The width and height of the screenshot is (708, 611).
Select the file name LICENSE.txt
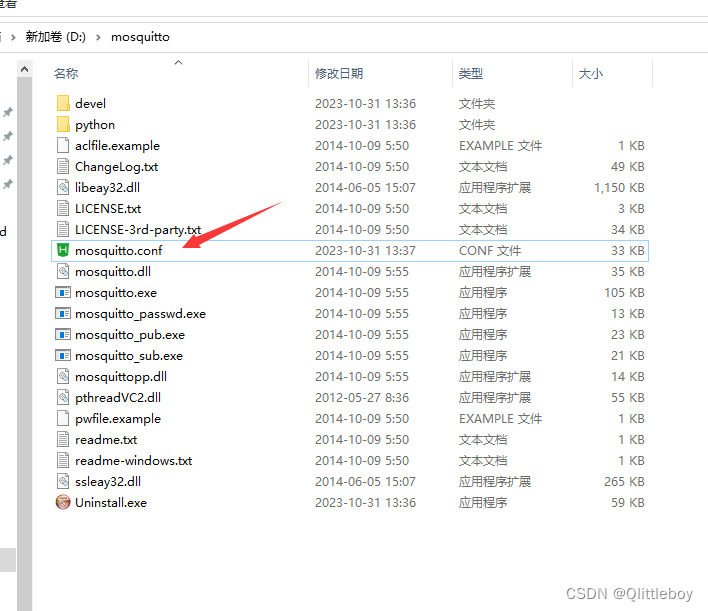tap(108, 209)
